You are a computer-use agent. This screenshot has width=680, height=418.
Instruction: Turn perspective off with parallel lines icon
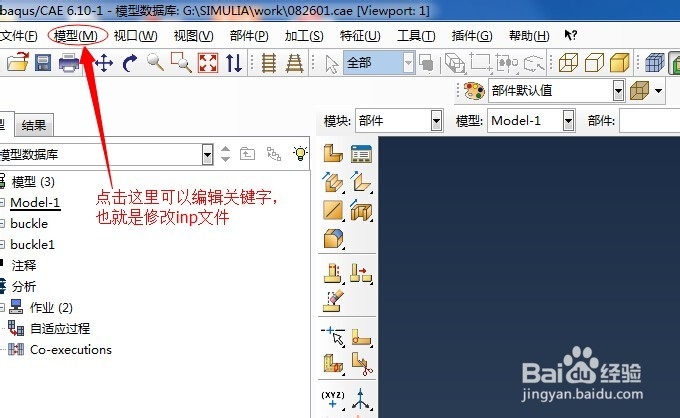pos(269,63)
